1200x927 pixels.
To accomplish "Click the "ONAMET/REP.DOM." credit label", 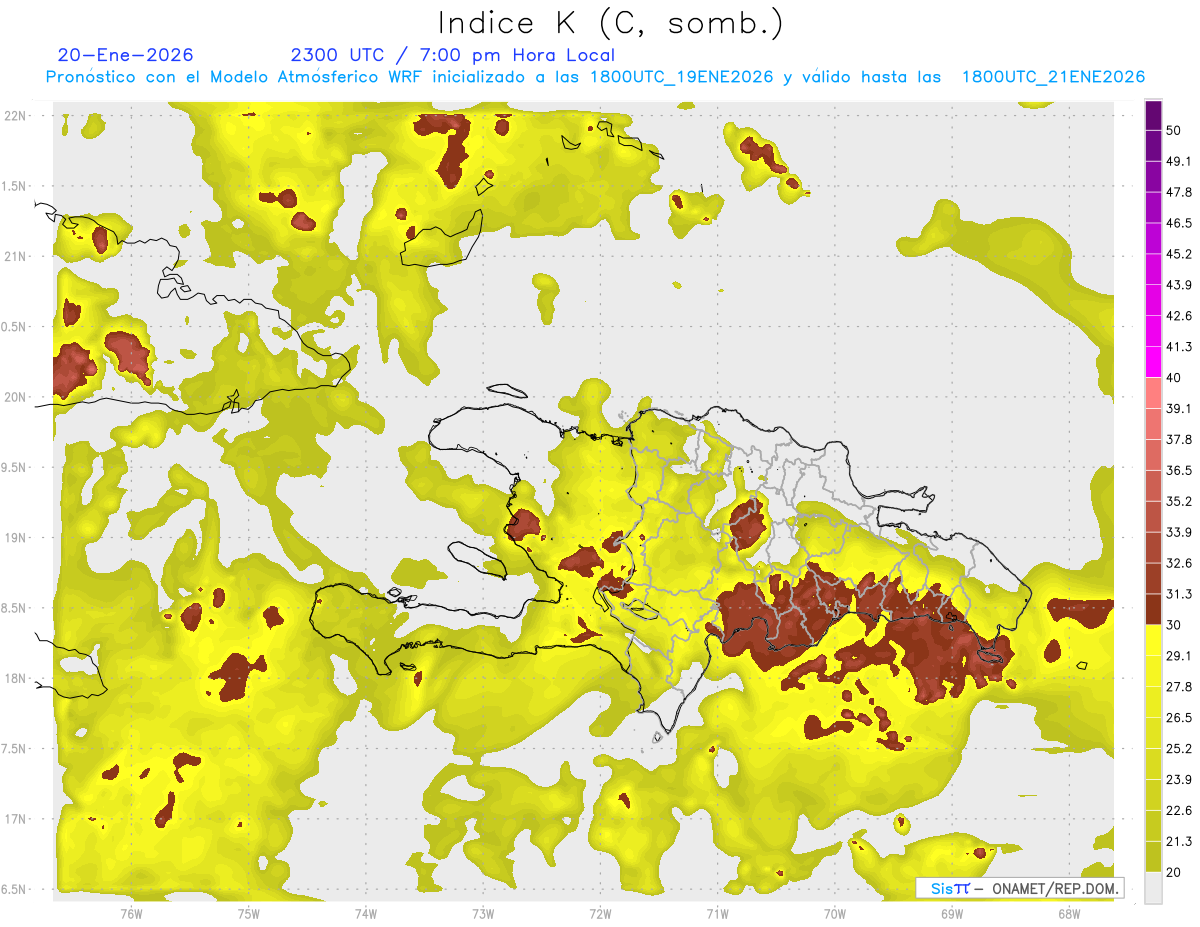I will (x=1054, y=888).
